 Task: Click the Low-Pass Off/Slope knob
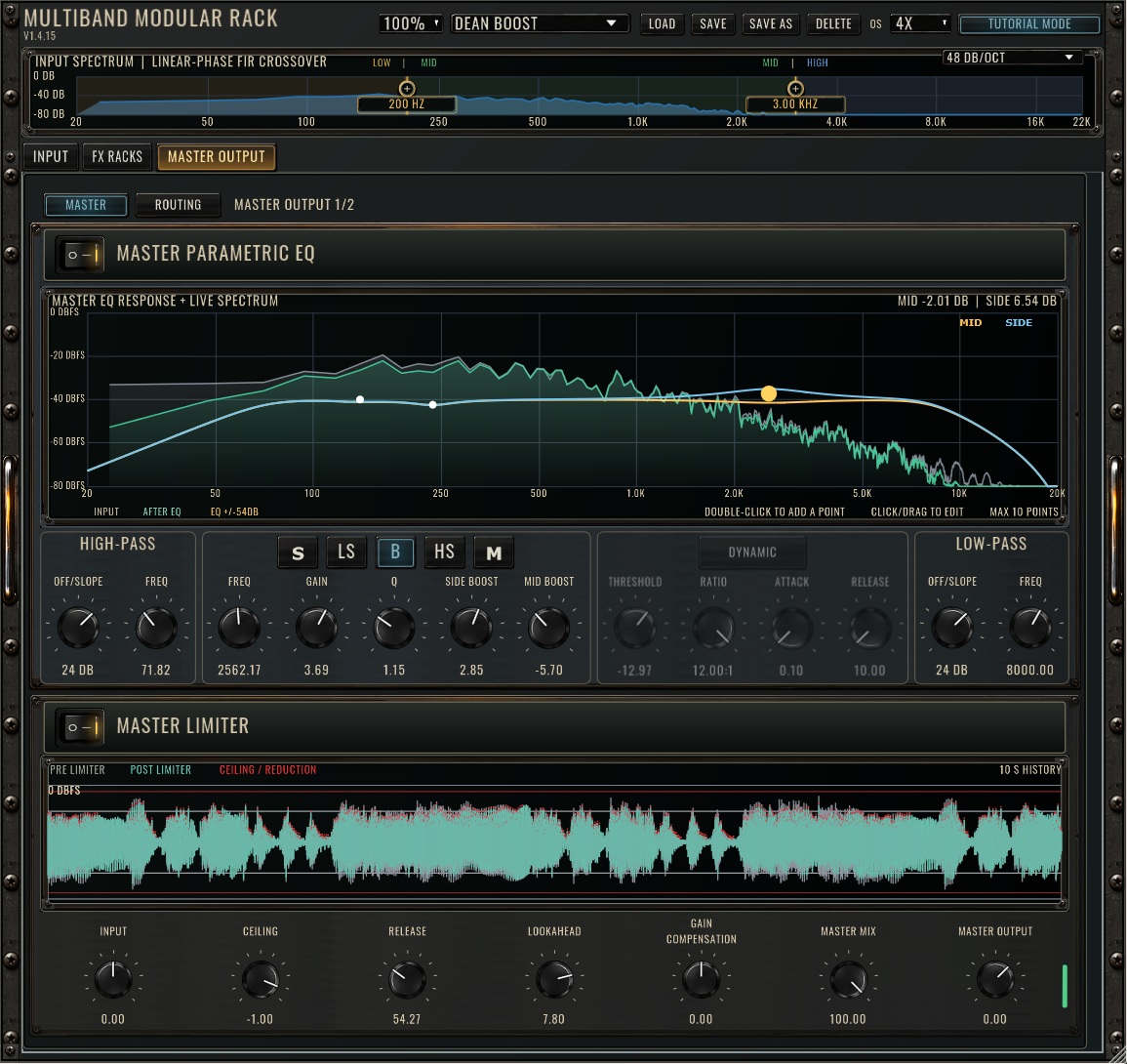pos(952,626)
